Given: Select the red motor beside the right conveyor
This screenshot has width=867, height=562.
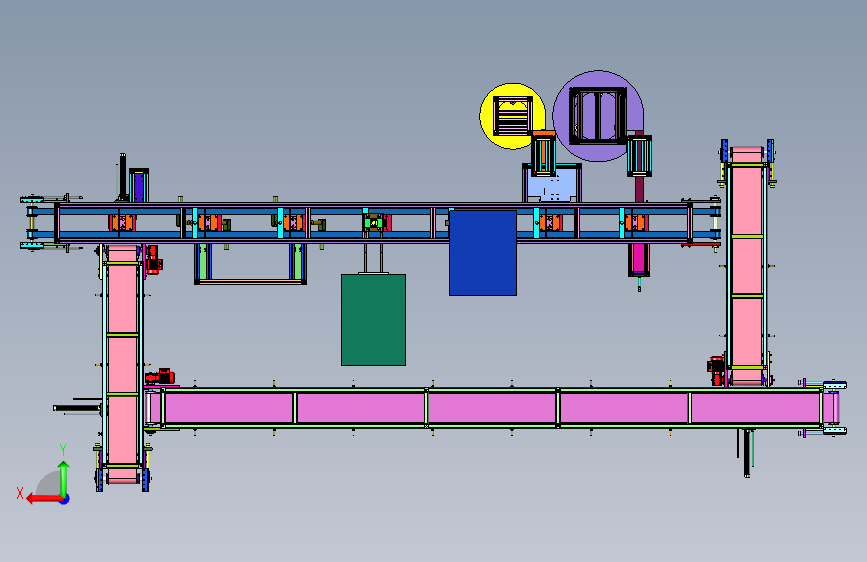Looking at the screenshot, I should (716, 370).
